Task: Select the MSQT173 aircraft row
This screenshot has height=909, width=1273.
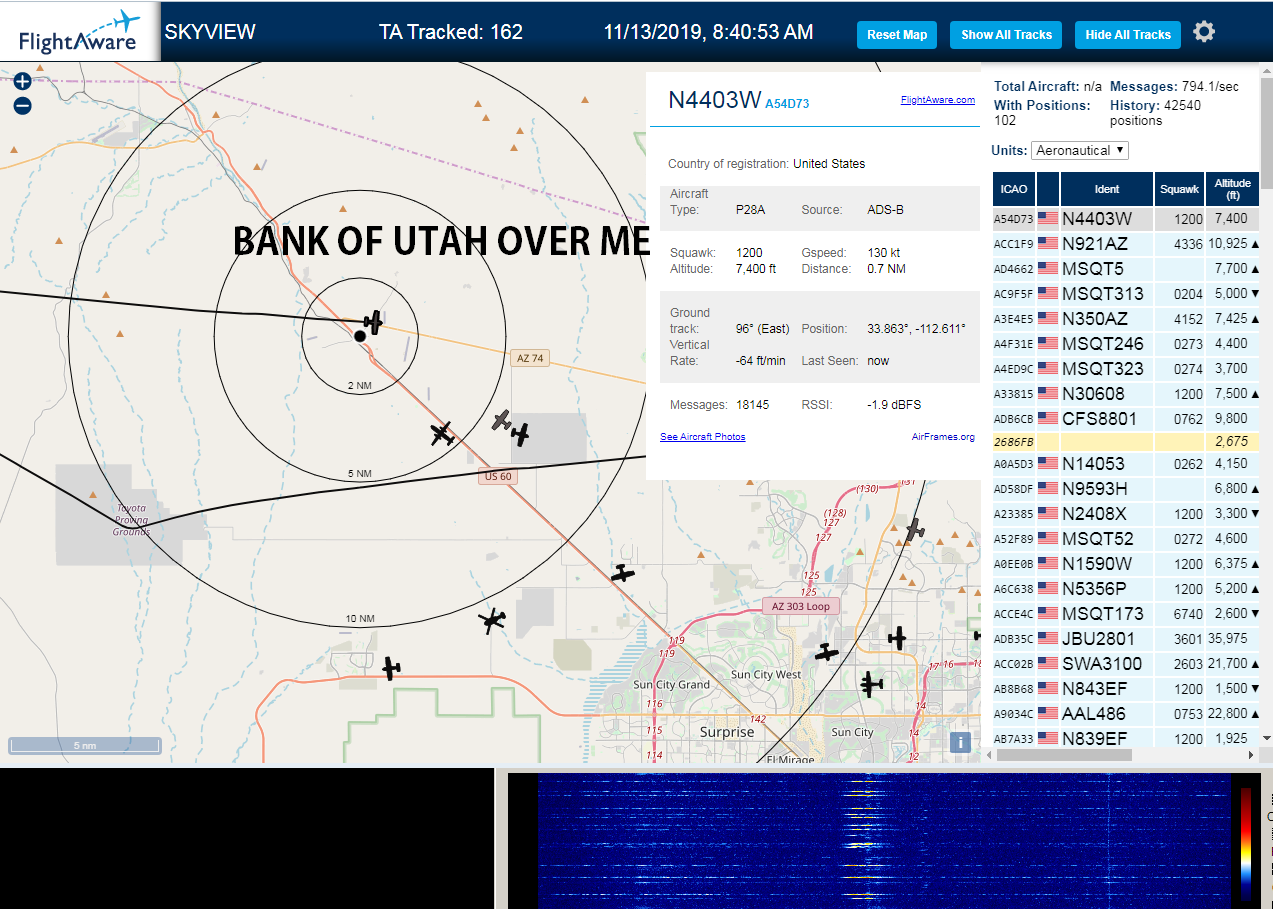Action: 1126,614
